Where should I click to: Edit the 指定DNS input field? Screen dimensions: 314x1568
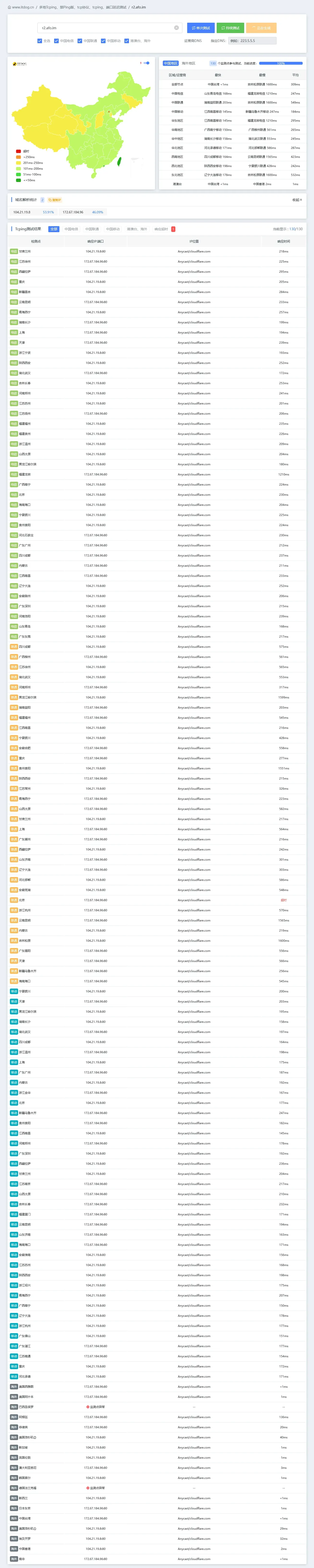tap(252, 41)
